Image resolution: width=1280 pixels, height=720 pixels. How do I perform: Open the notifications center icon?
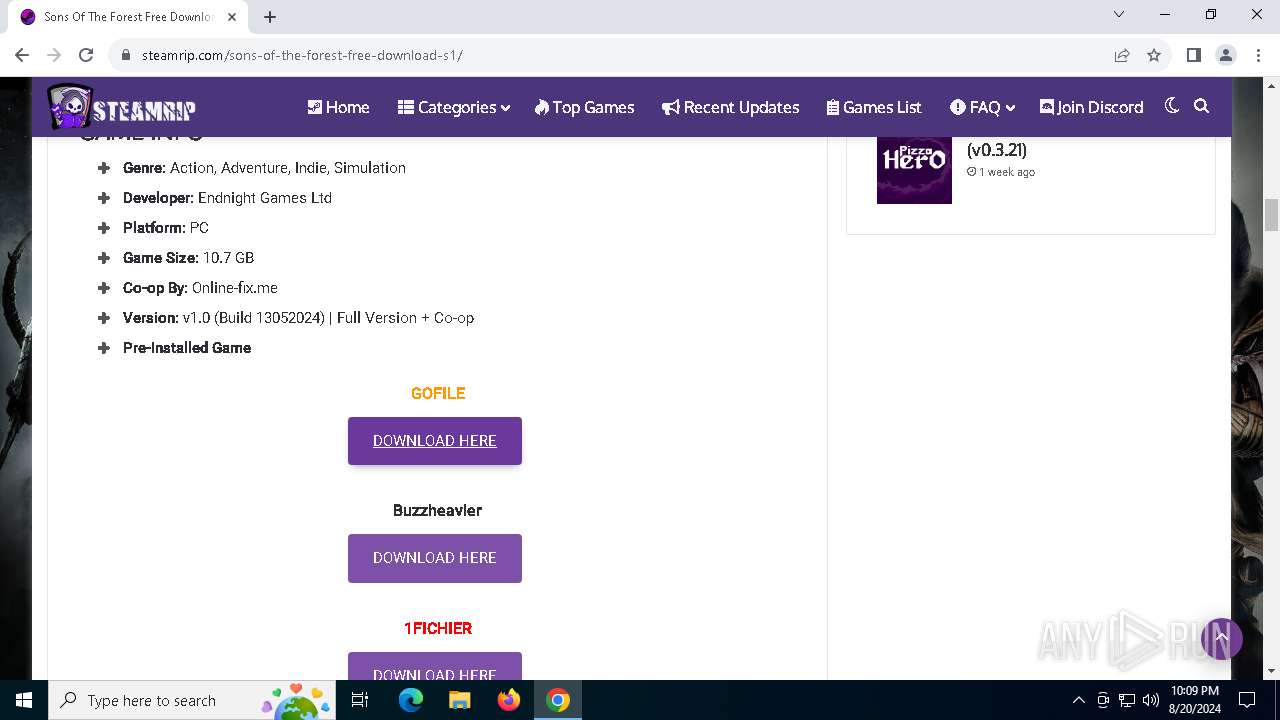[x=1247, y=700]
